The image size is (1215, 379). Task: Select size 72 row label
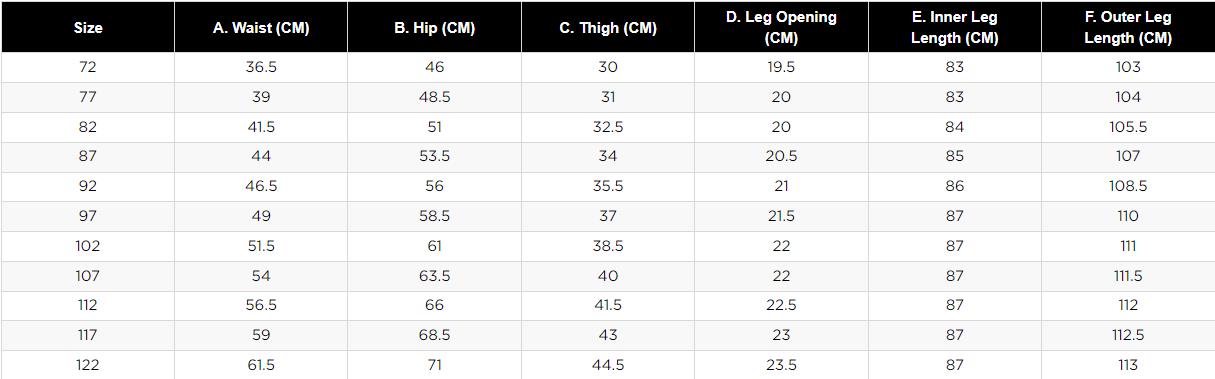click(88, 67)
